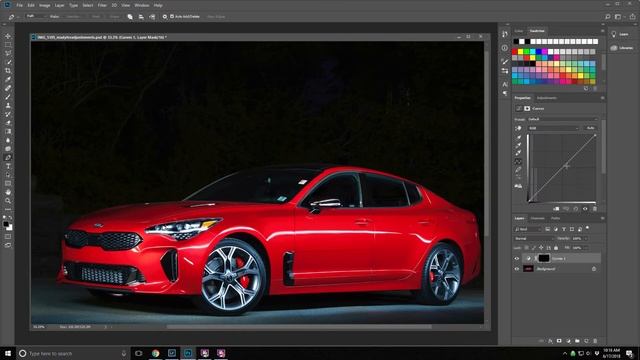Select the Crop tool
This screenshot has width=640, height=360.
[x=8, y=71]
